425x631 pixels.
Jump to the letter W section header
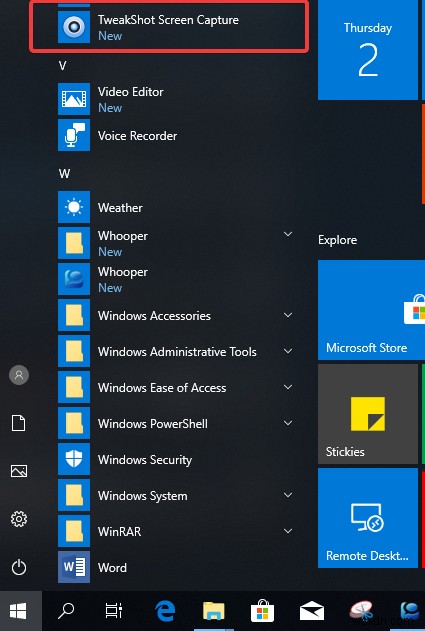click(64, 174)
